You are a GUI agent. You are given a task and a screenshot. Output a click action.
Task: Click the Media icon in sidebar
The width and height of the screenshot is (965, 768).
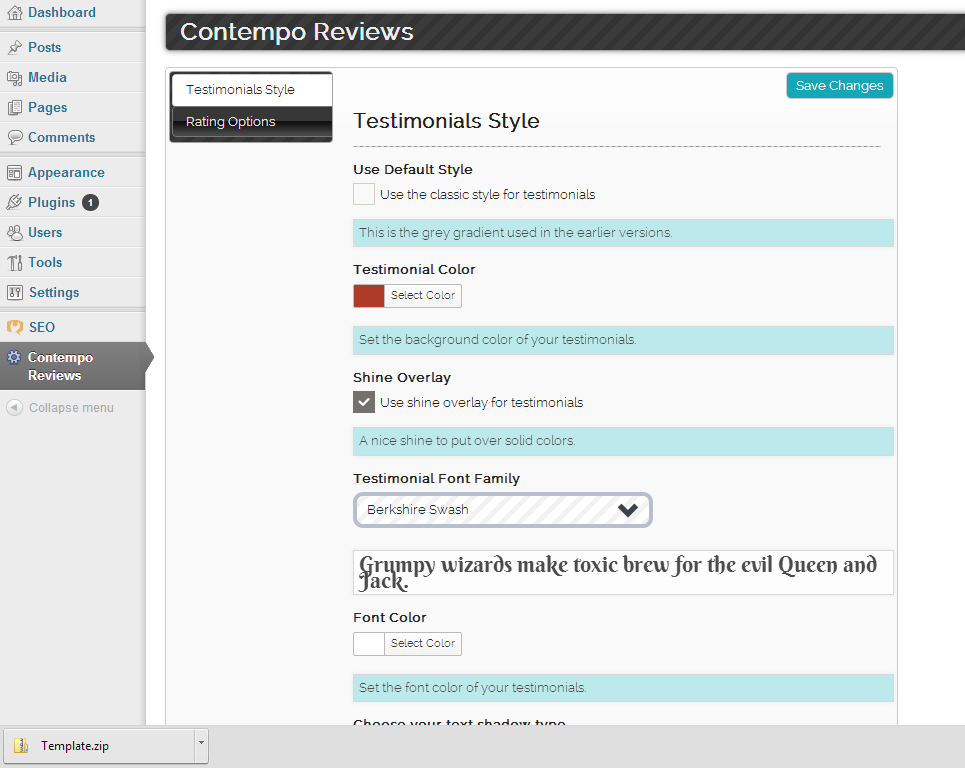click(x=14, y=78)
